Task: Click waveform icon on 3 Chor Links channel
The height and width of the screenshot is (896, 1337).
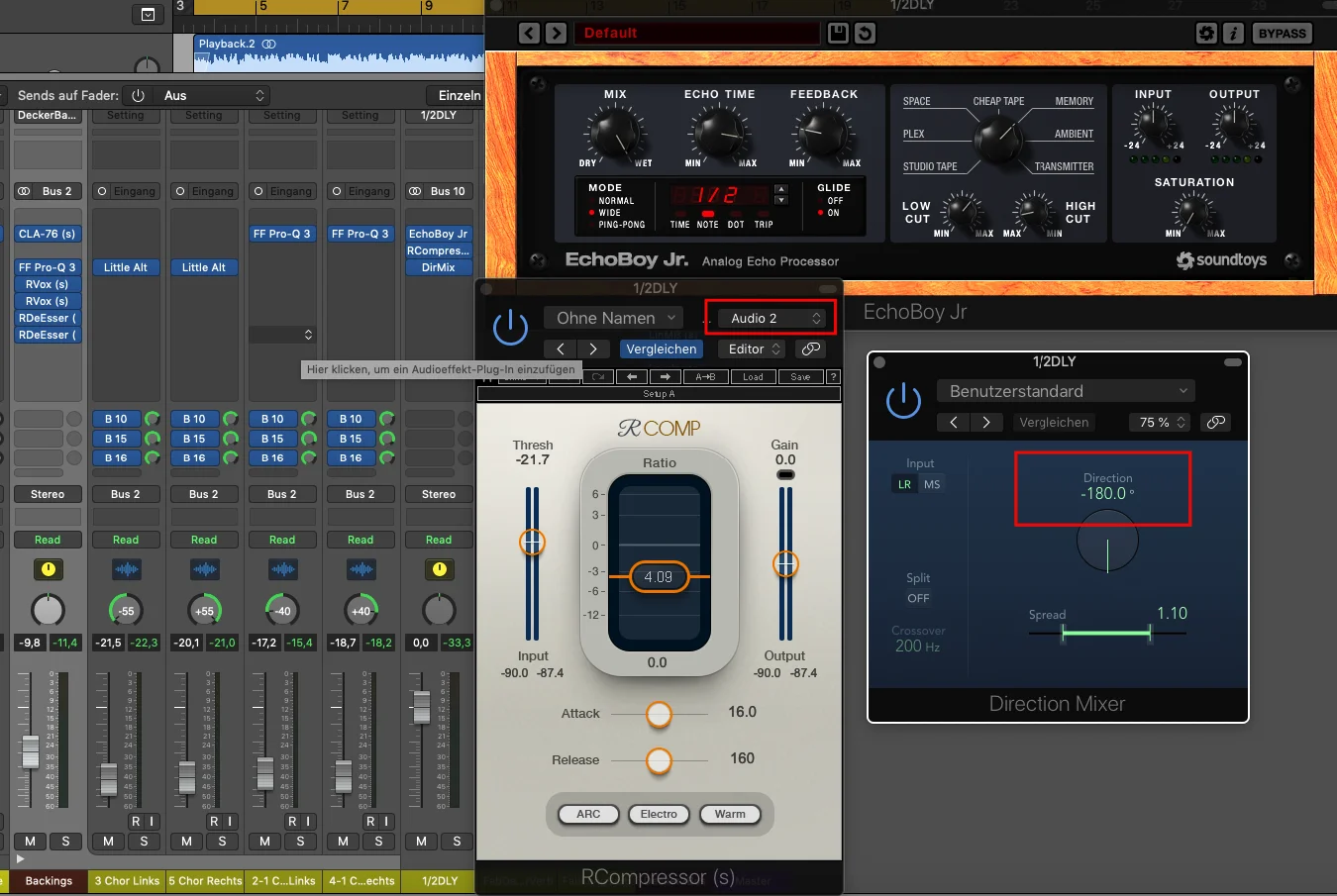Action: [x=126, y=569]
